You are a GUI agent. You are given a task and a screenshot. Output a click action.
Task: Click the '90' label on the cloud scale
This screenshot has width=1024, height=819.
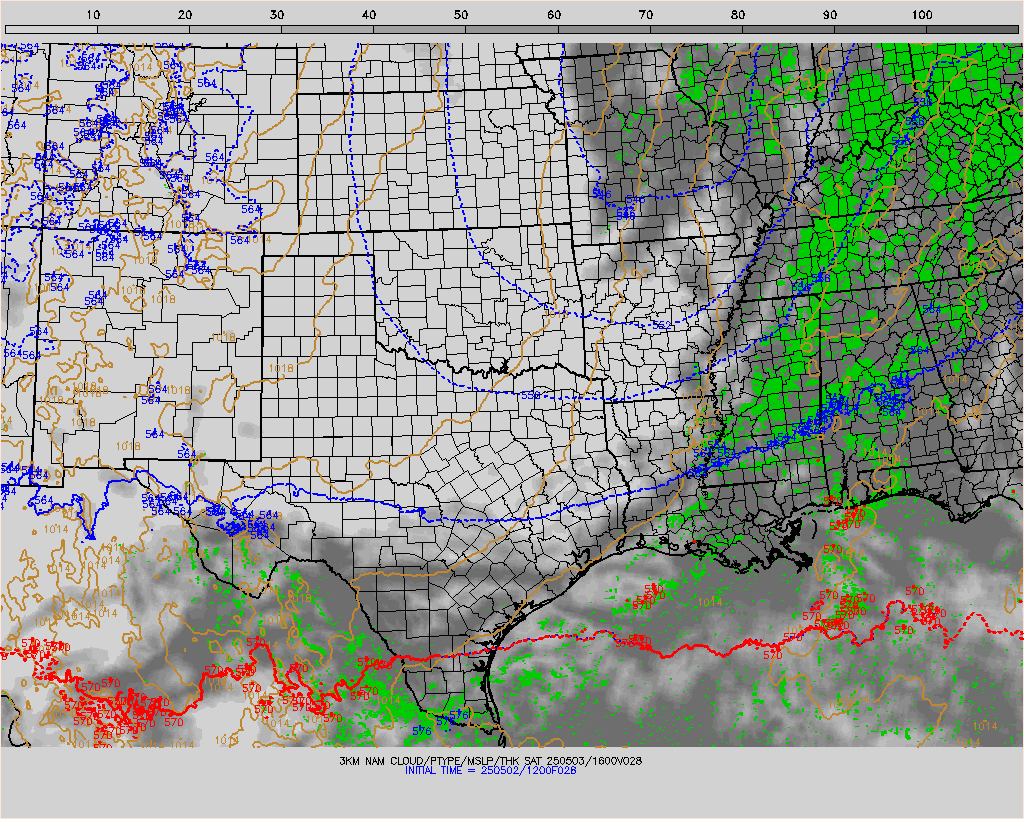coord(830,15)
